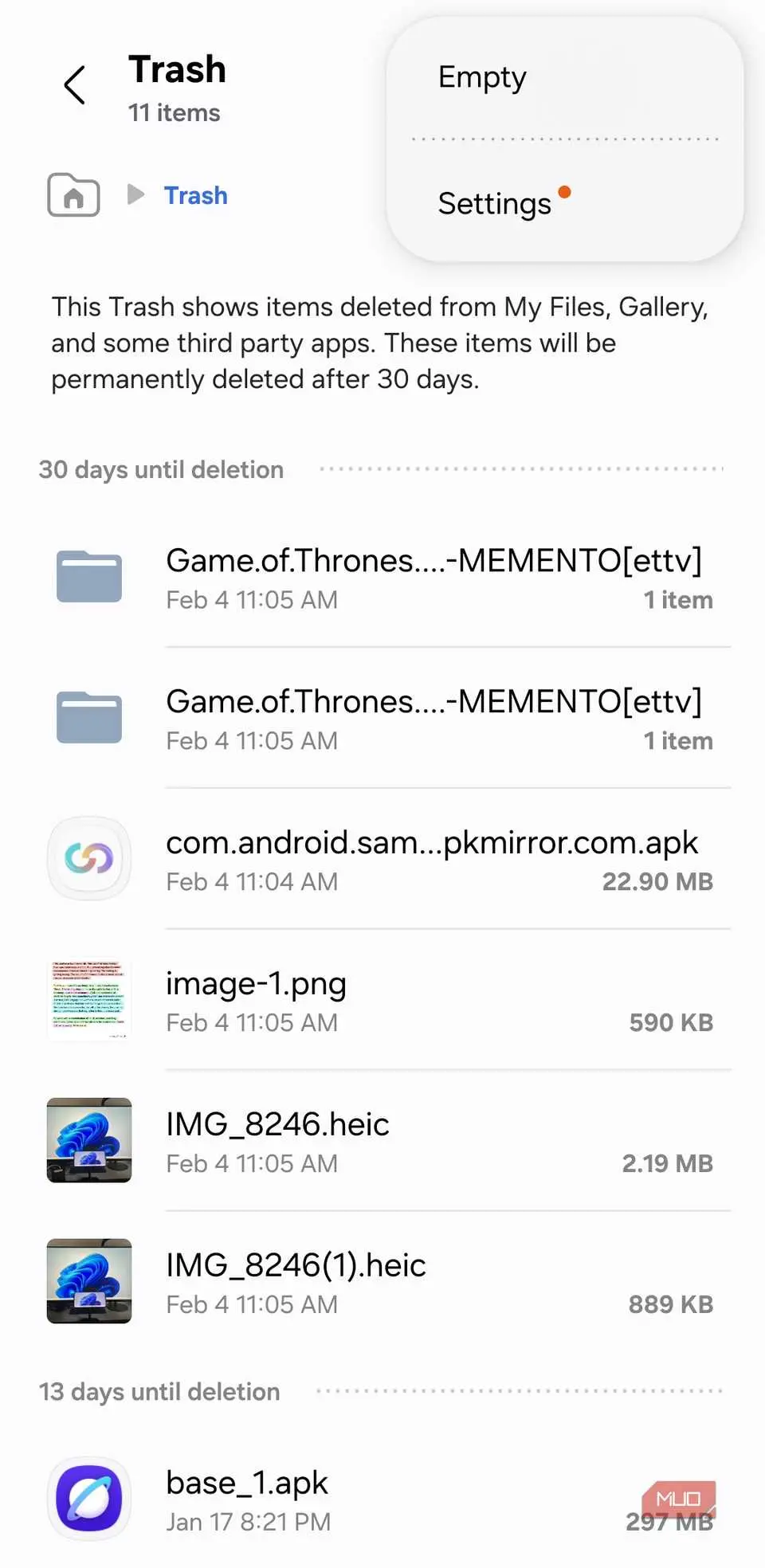Tap the base_1.apk browser icon
The width and height of the screenshot is (765, 1568).
click(89, 1499)
